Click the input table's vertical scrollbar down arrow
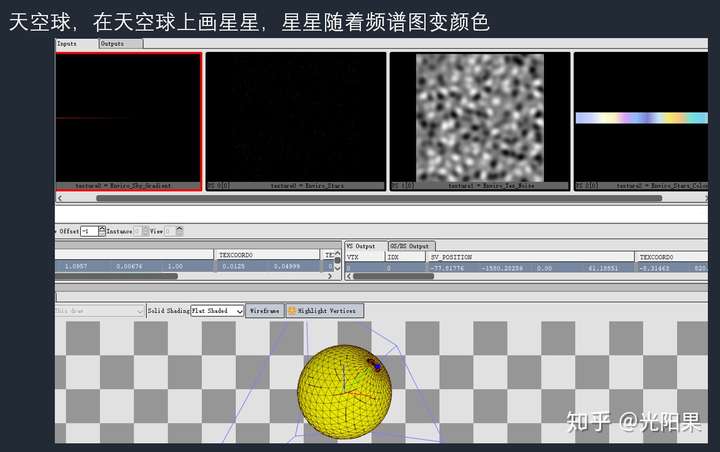720x452 pixels. pyautogui.click(x=338, y=268)
